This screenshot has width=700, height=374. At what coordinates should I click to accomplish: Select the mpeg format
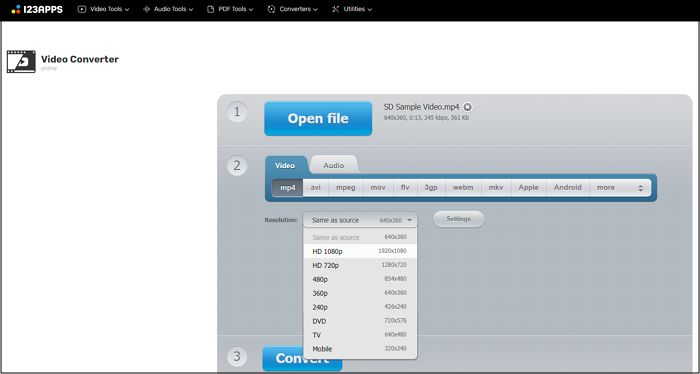(x=346, y=187)
